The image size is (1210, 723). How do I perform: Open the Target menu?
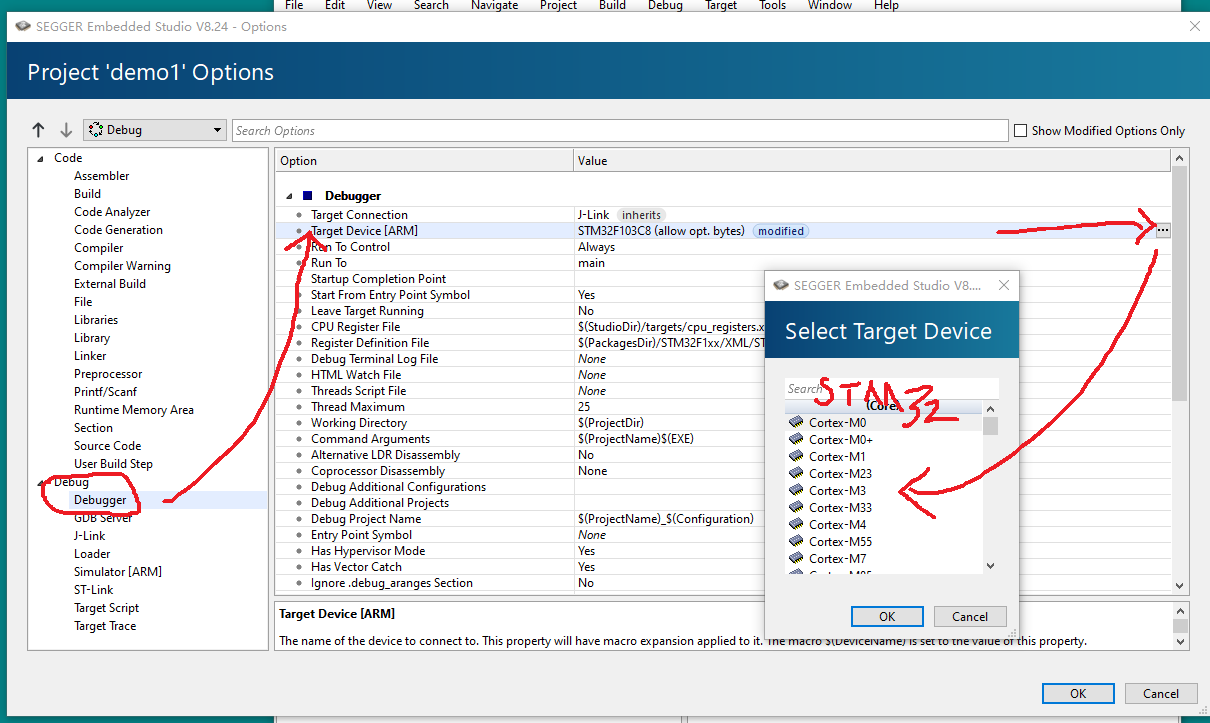tap(721, 6)
